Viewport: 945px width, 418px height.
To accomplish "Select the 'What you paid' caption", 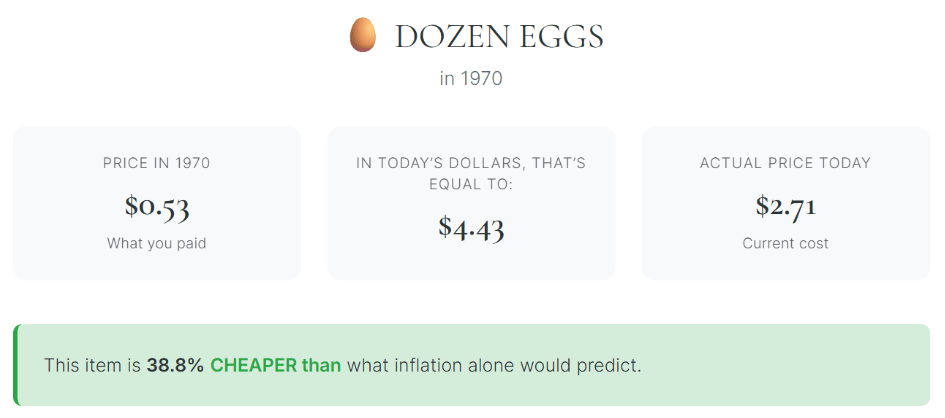I will point(157,243).
